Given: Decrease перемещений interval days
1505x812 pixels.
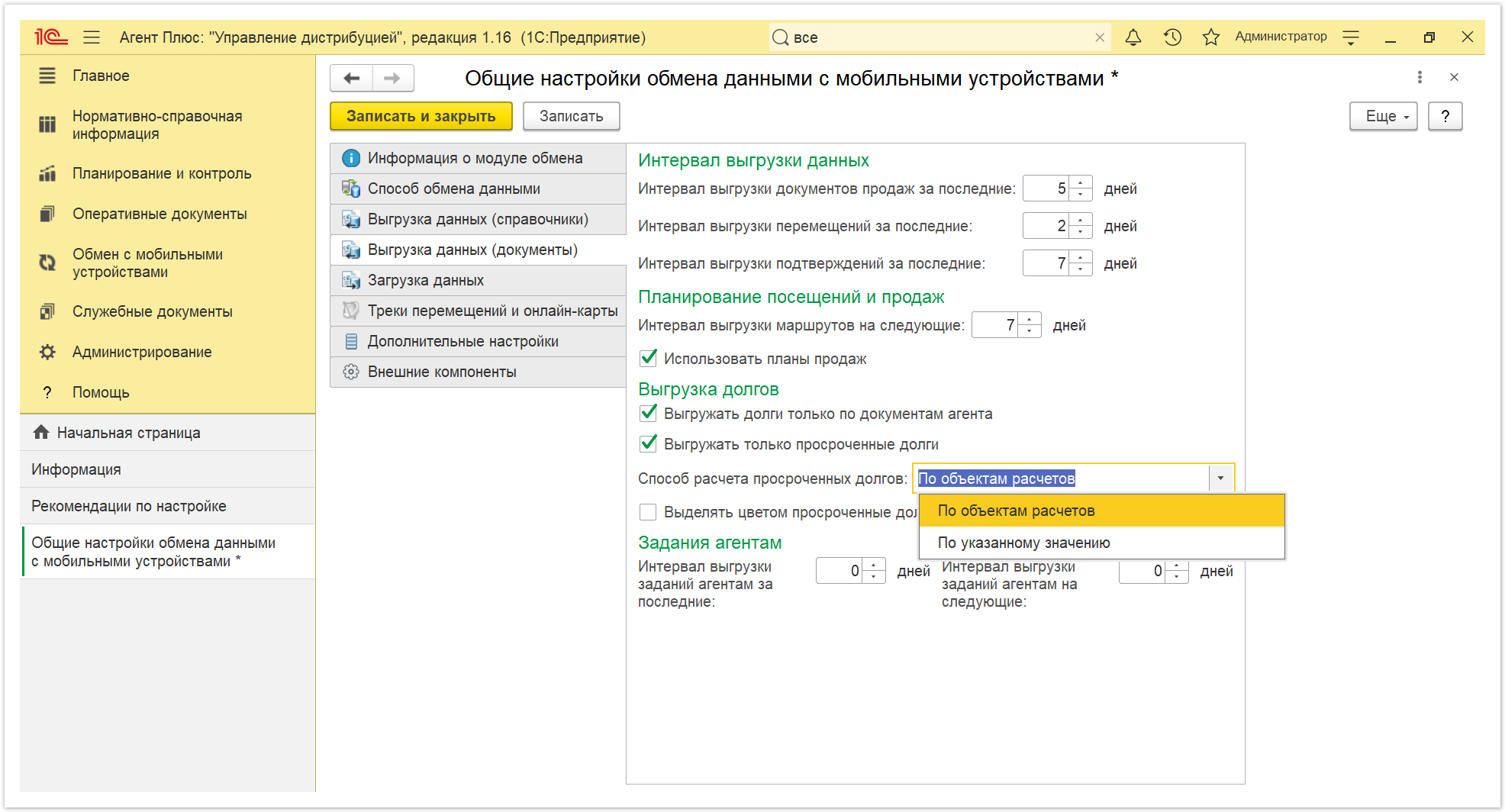Looking at the screenshot, I should [1080, 232].
